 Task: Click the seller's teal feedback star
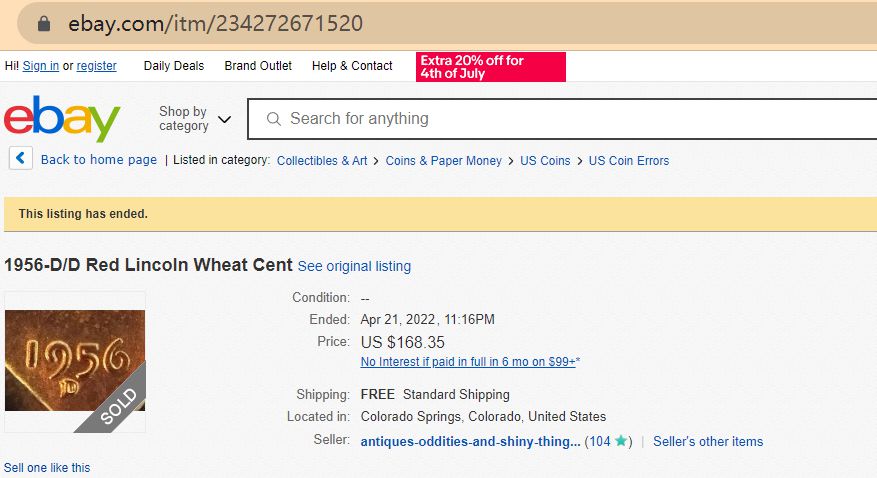[x=620, y=441]
